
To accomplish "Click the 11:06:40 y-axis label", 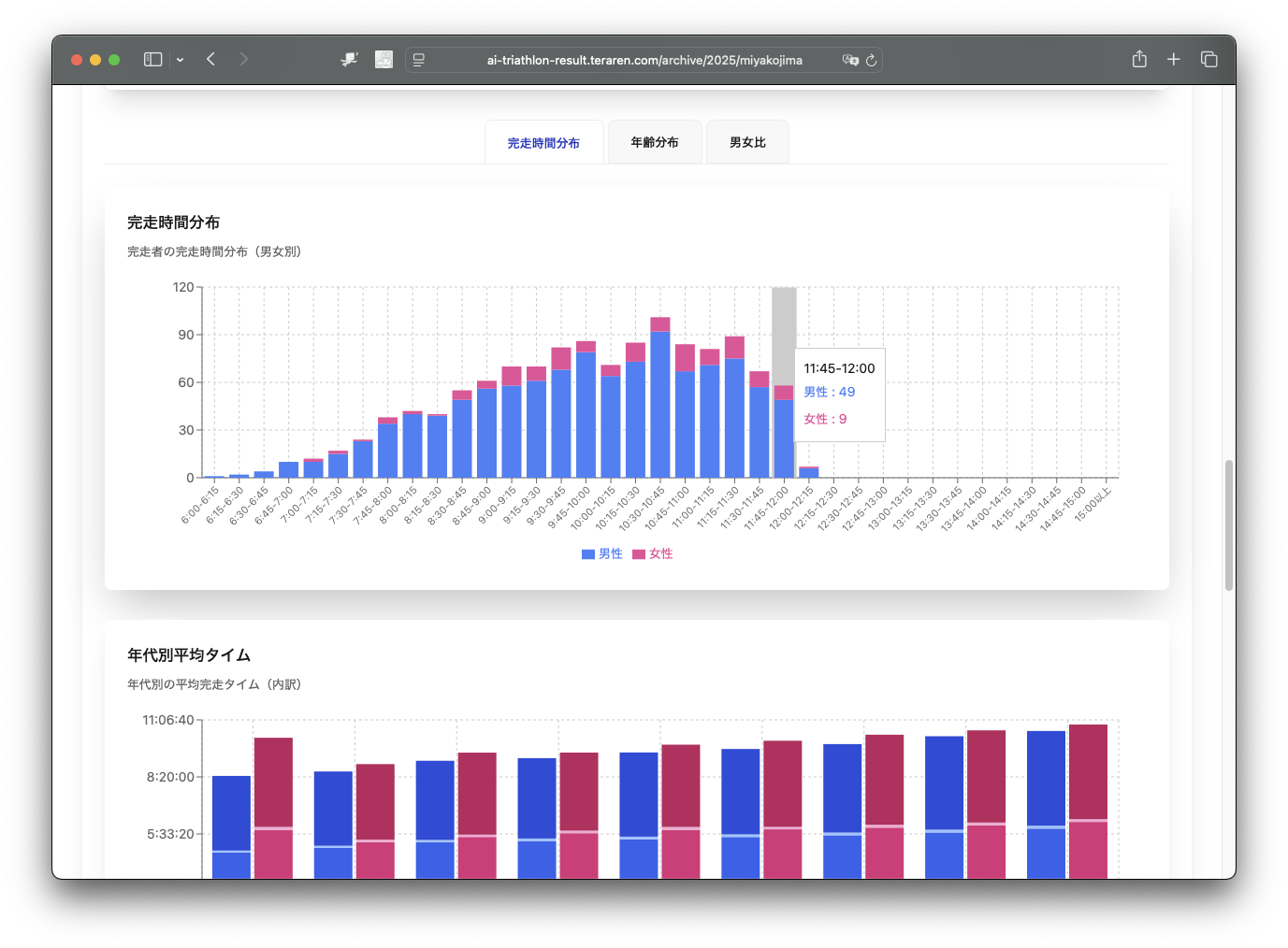I will pyautogui.click(x=168, y=720).
